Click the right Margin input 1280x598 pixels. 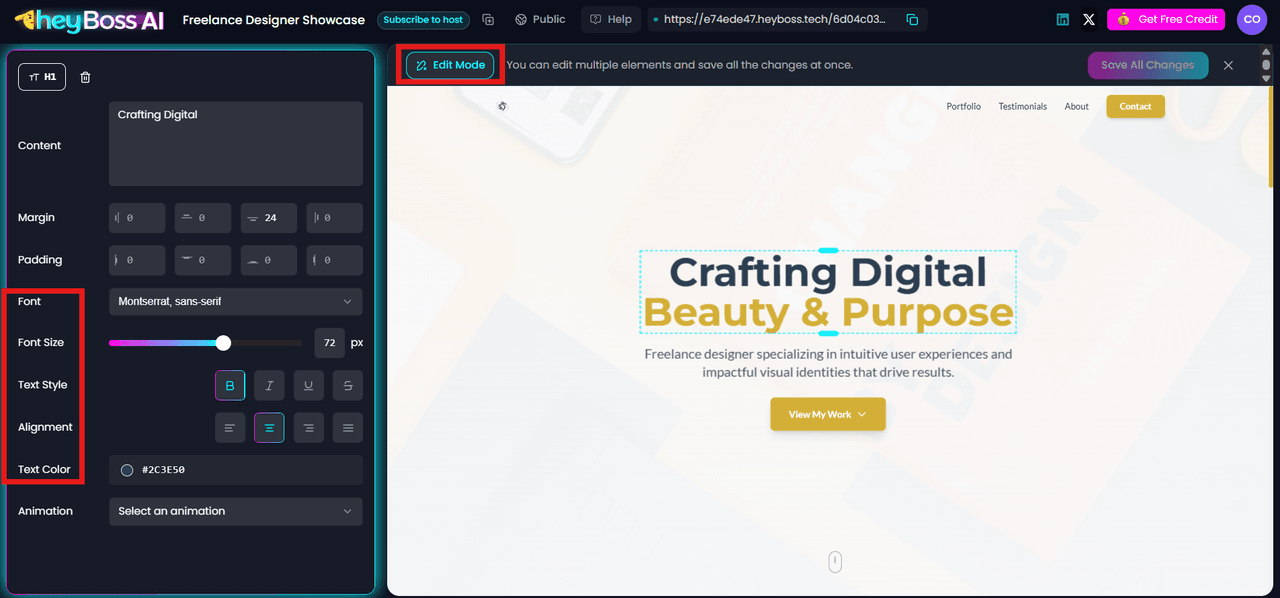(335, 218)
